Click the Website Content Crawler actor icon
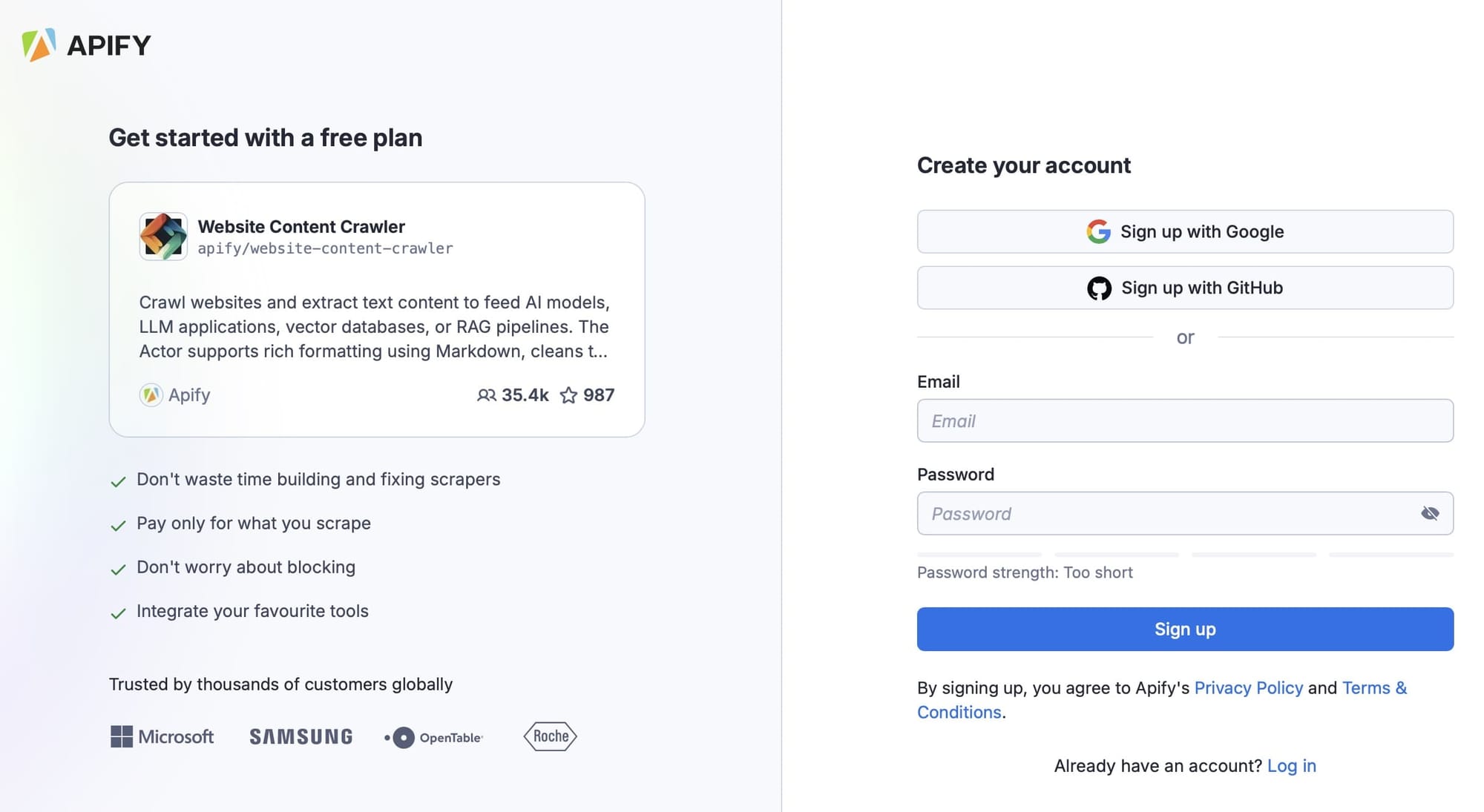 pos(162,236)
